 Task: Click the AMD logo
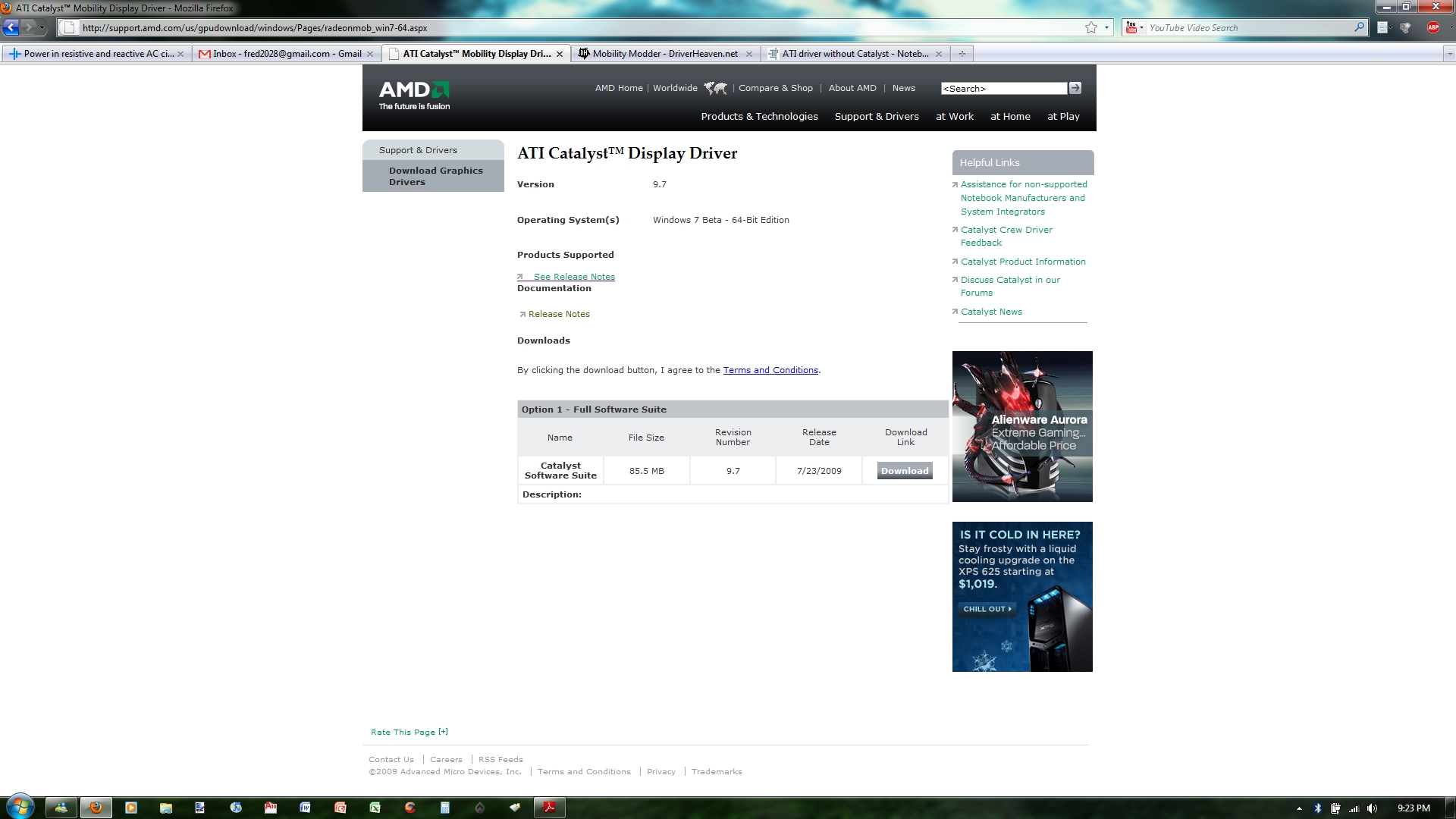coord(415,96)
